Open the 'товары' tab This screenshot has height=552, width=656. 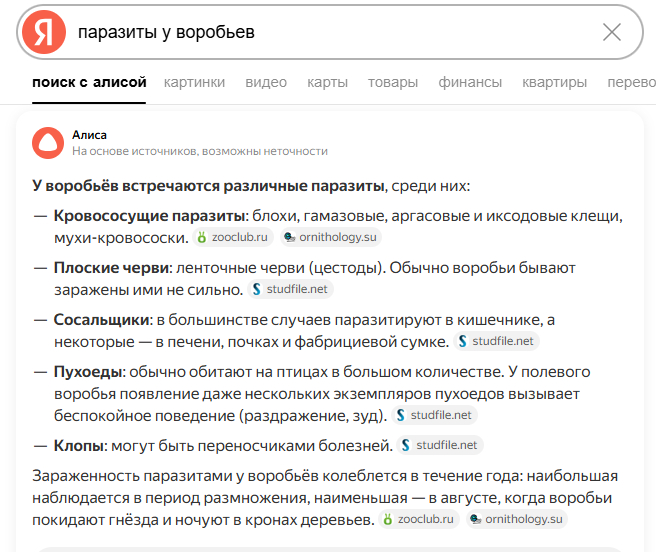393,82
